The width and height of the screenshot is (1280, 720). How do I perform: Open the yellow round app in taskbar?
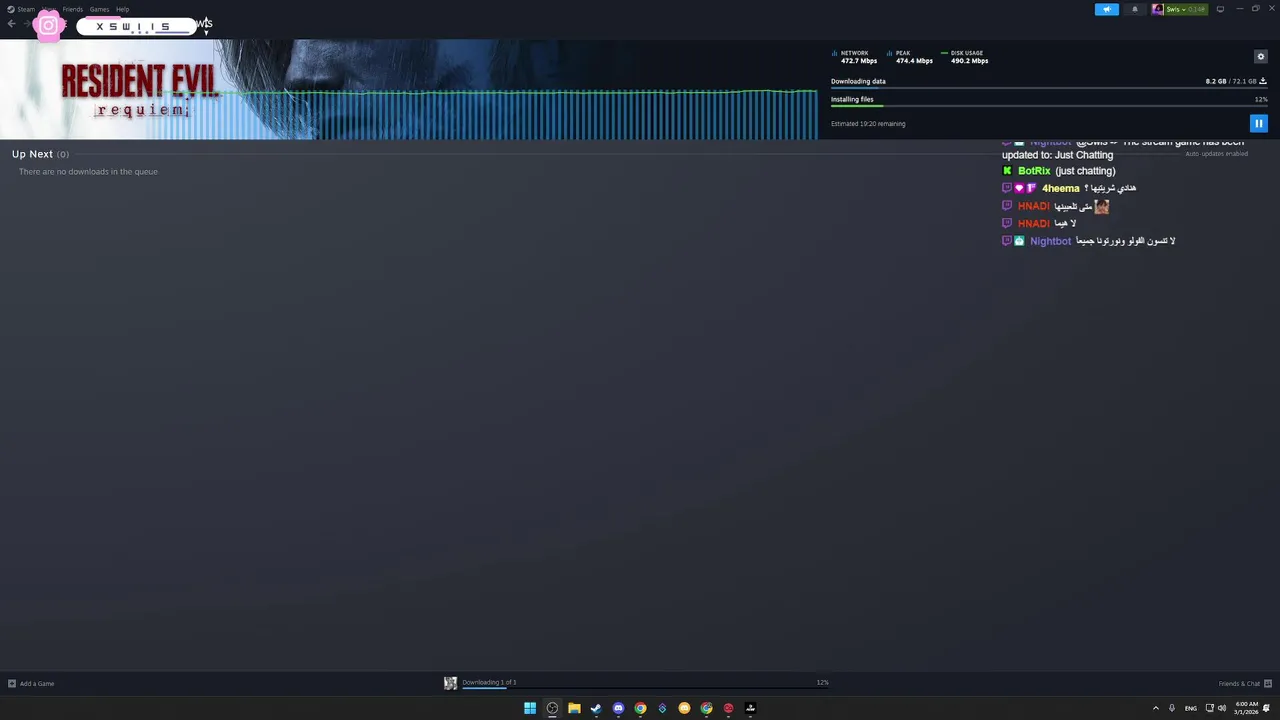coord(684,708)
